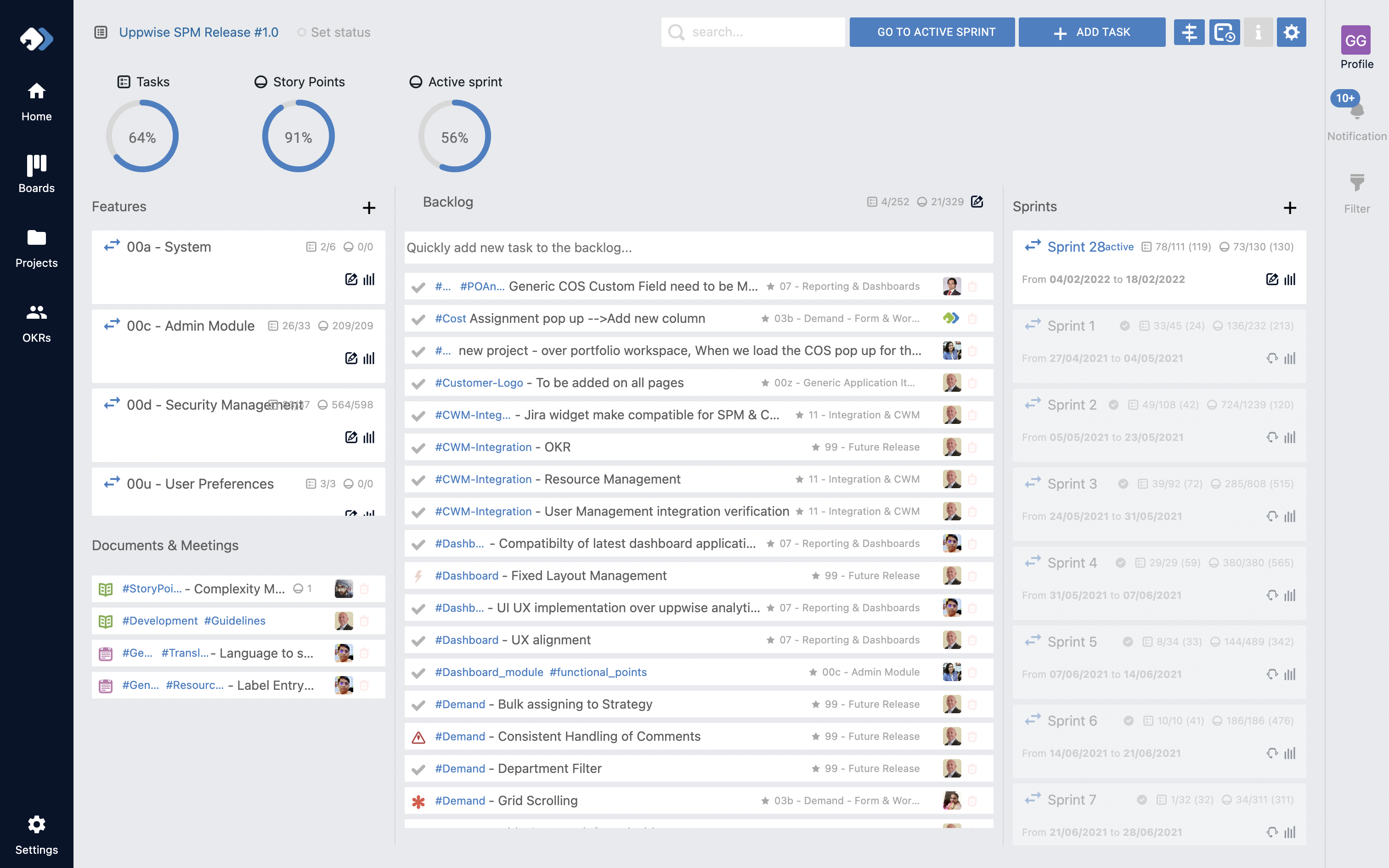Click the edit icon for Sprint 28
1389x868 pixels.
[1271, 280]
